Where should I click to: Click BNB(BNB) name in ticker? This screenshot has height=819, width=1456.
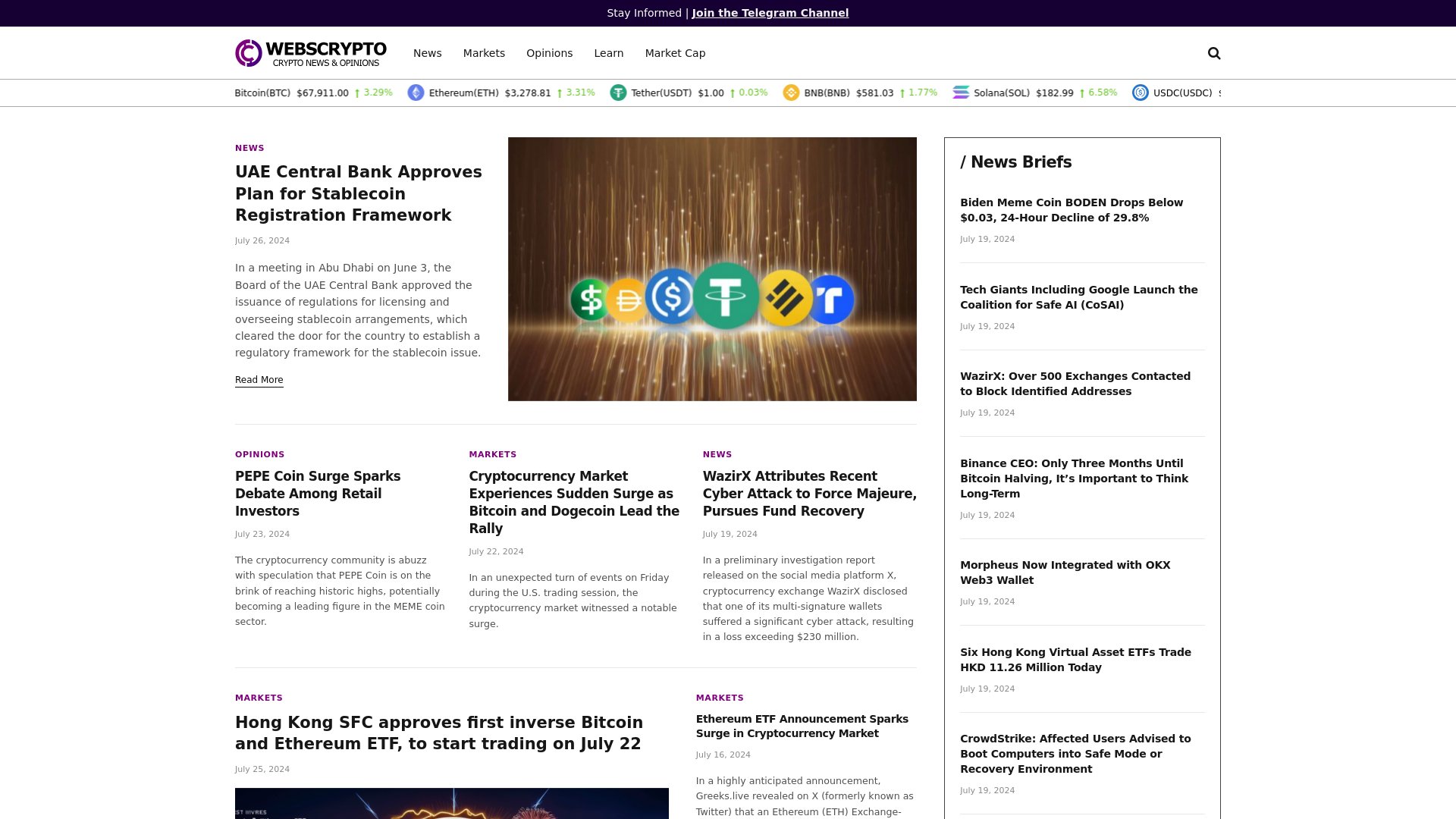point(827,93)
